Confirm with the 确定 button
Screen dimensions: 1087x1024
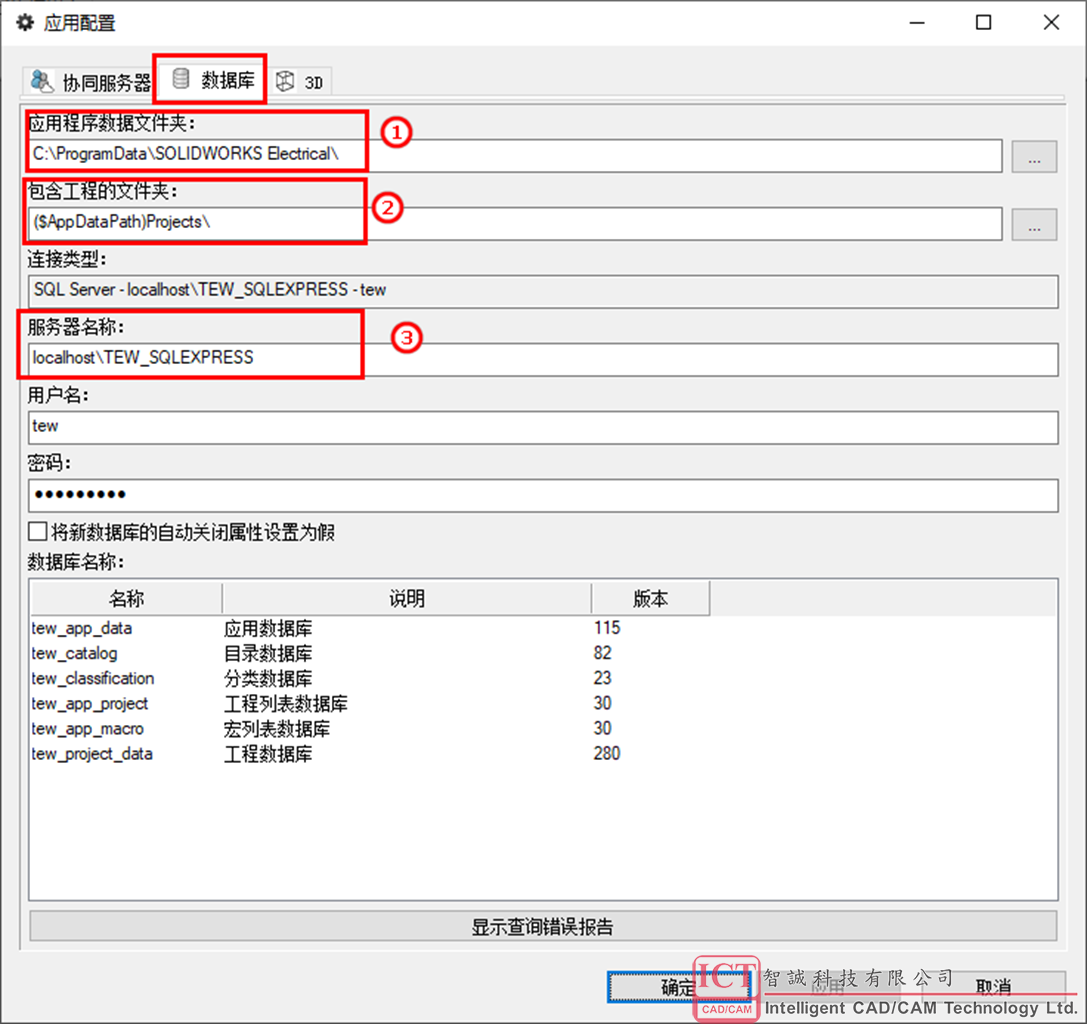click(x=679, y=987)
